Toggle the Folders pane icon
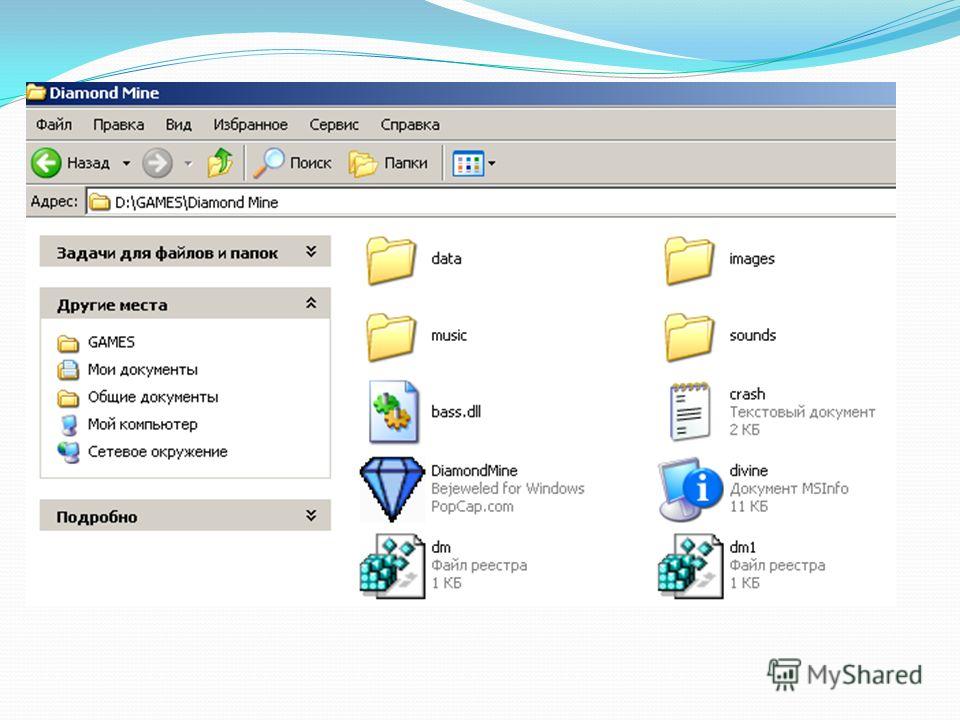 coord(362,163)
